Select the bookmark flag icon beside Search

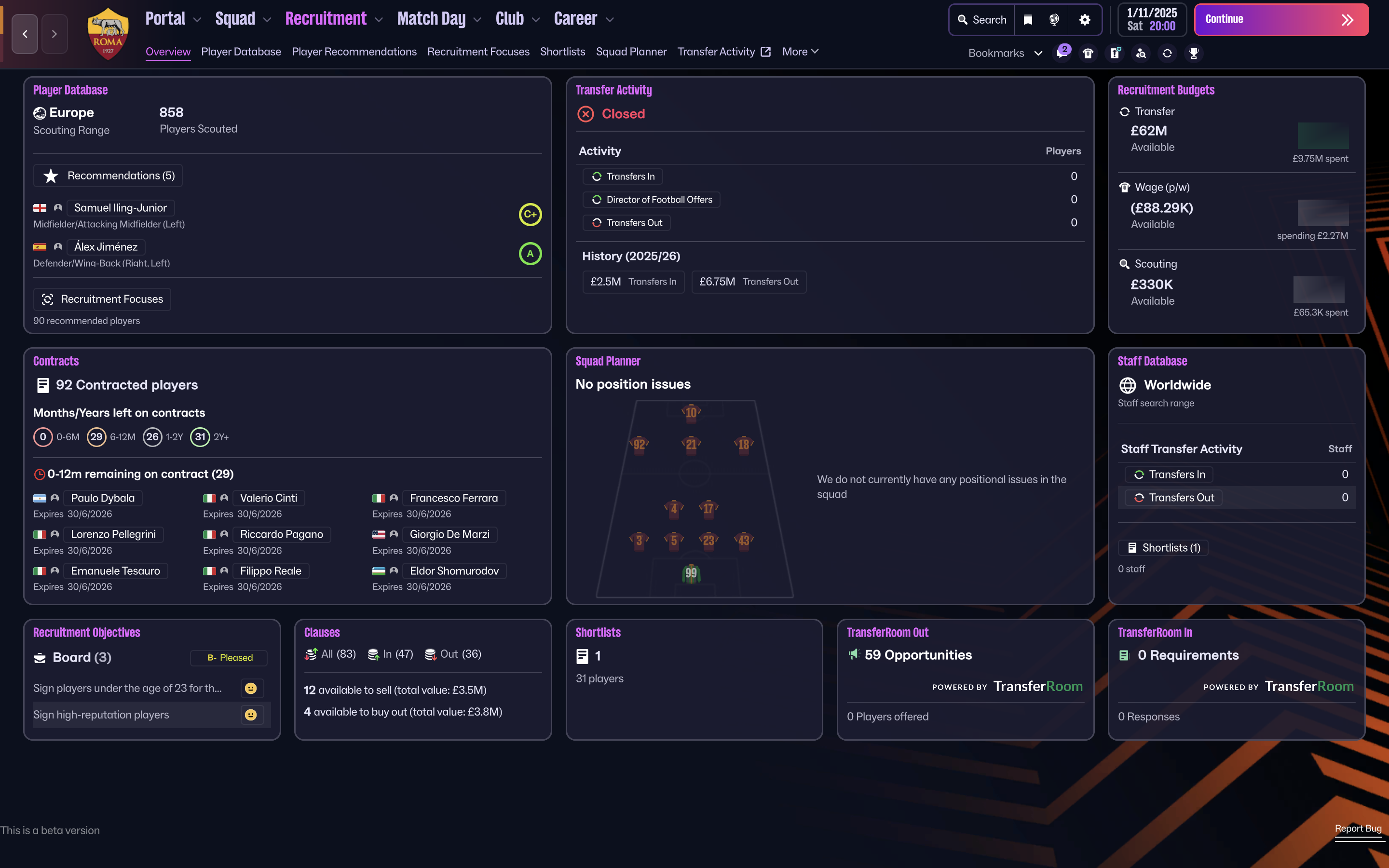1028,19
